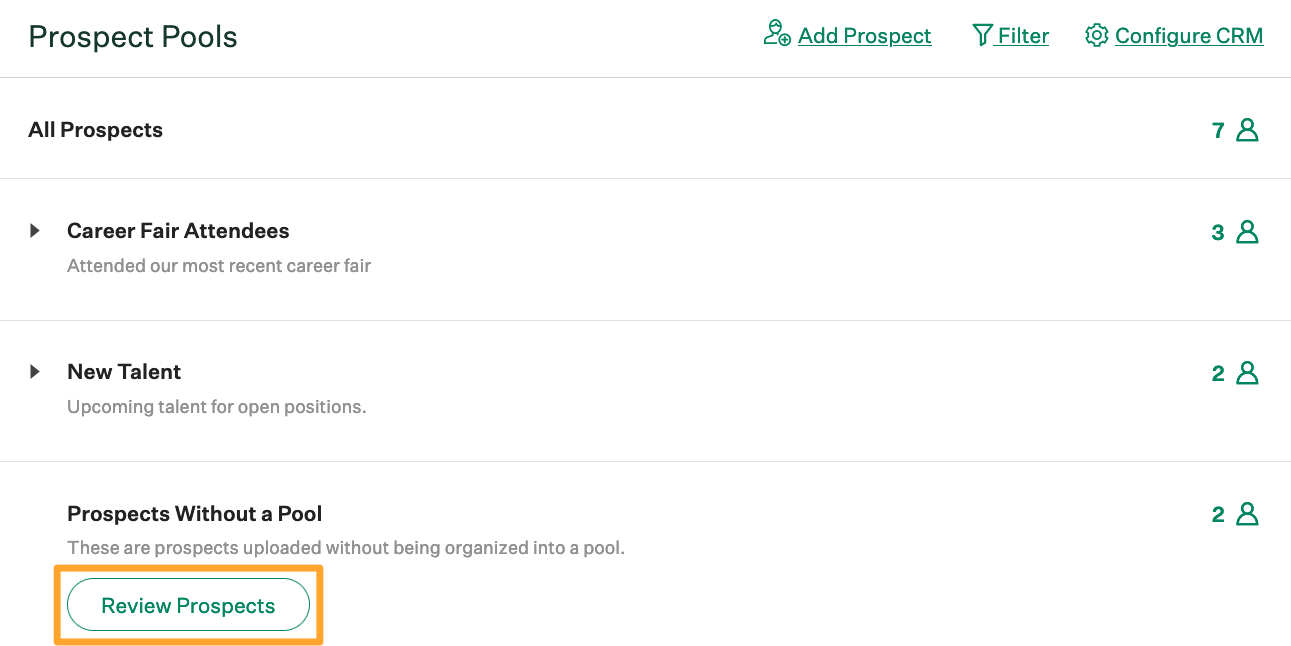Click the person icon beside All Prospects count
Screen dimensions: 1291x646
(x=1246, y=129)
